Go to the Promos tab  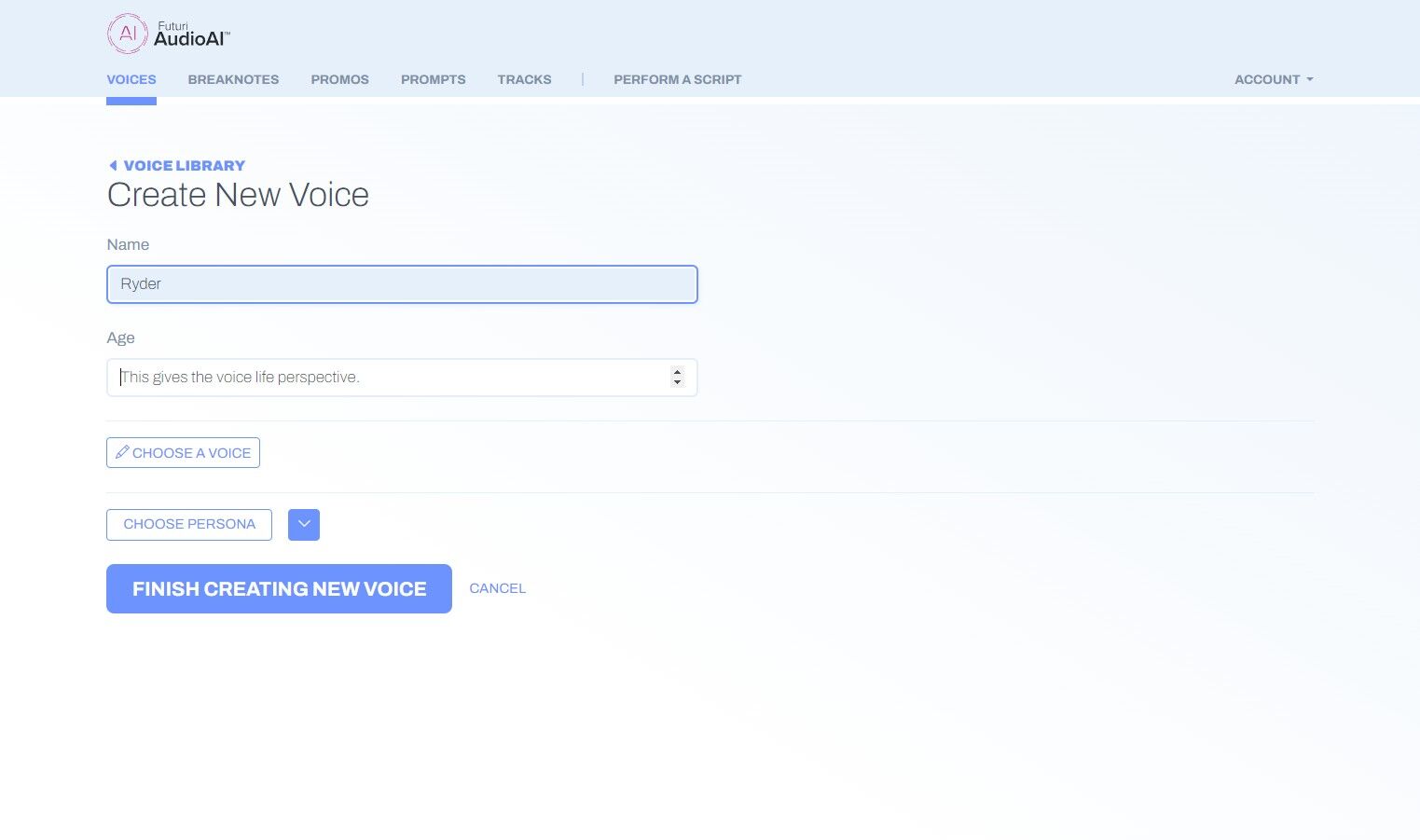pyautogui.click(x=339, y=79)
